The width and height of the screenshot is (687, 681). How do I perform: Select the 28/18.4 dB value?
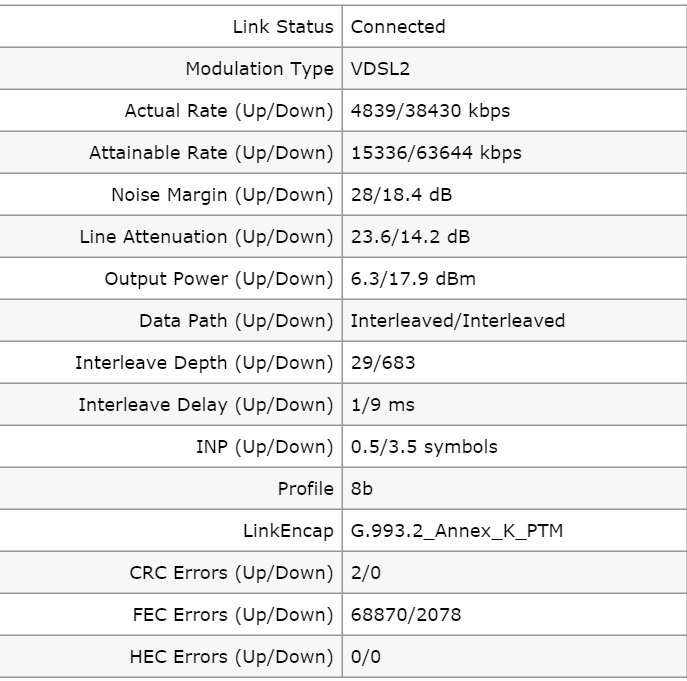tap(401, 195)
